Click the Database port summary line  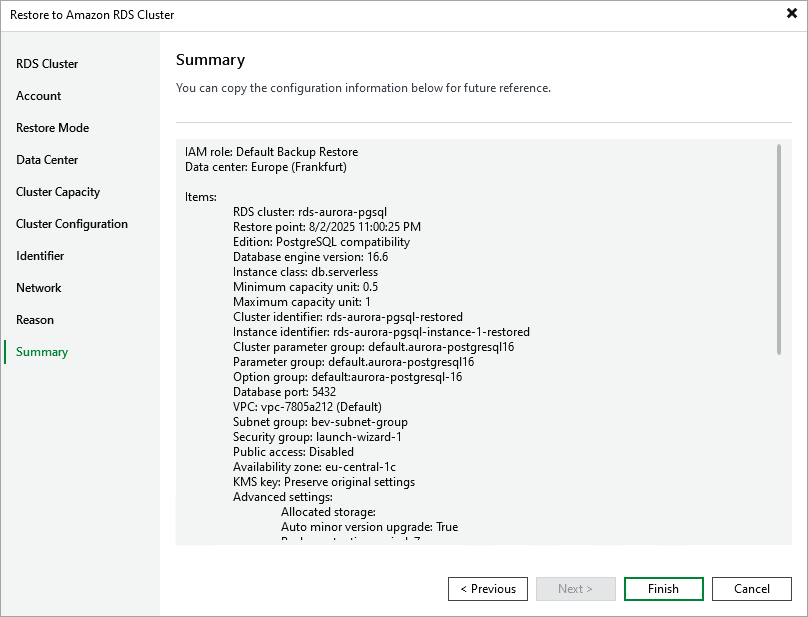coord(284,392)
